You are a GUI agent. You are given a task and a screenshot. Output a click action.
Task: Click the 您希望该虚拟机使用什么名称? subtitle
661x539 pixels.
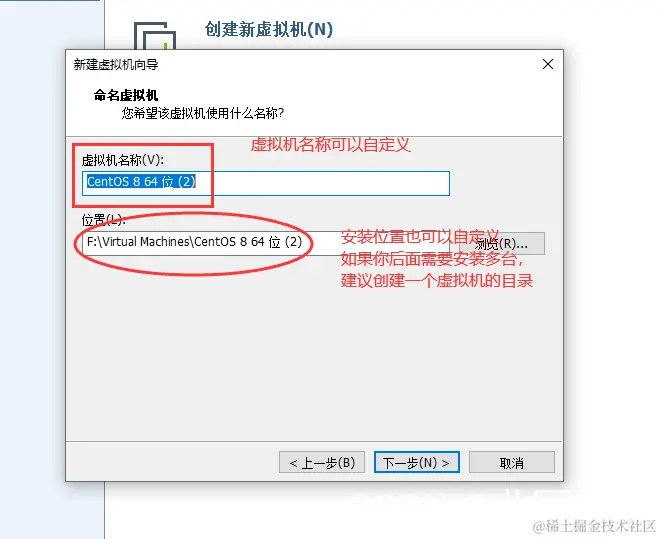(x=203, y=113)
